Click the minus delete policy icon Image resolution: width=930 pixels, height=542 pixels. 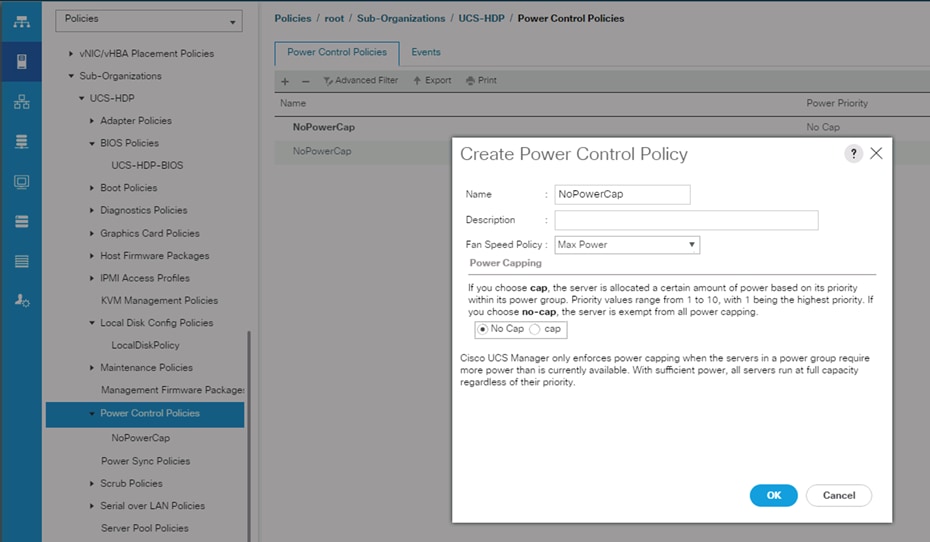(305, 81)
